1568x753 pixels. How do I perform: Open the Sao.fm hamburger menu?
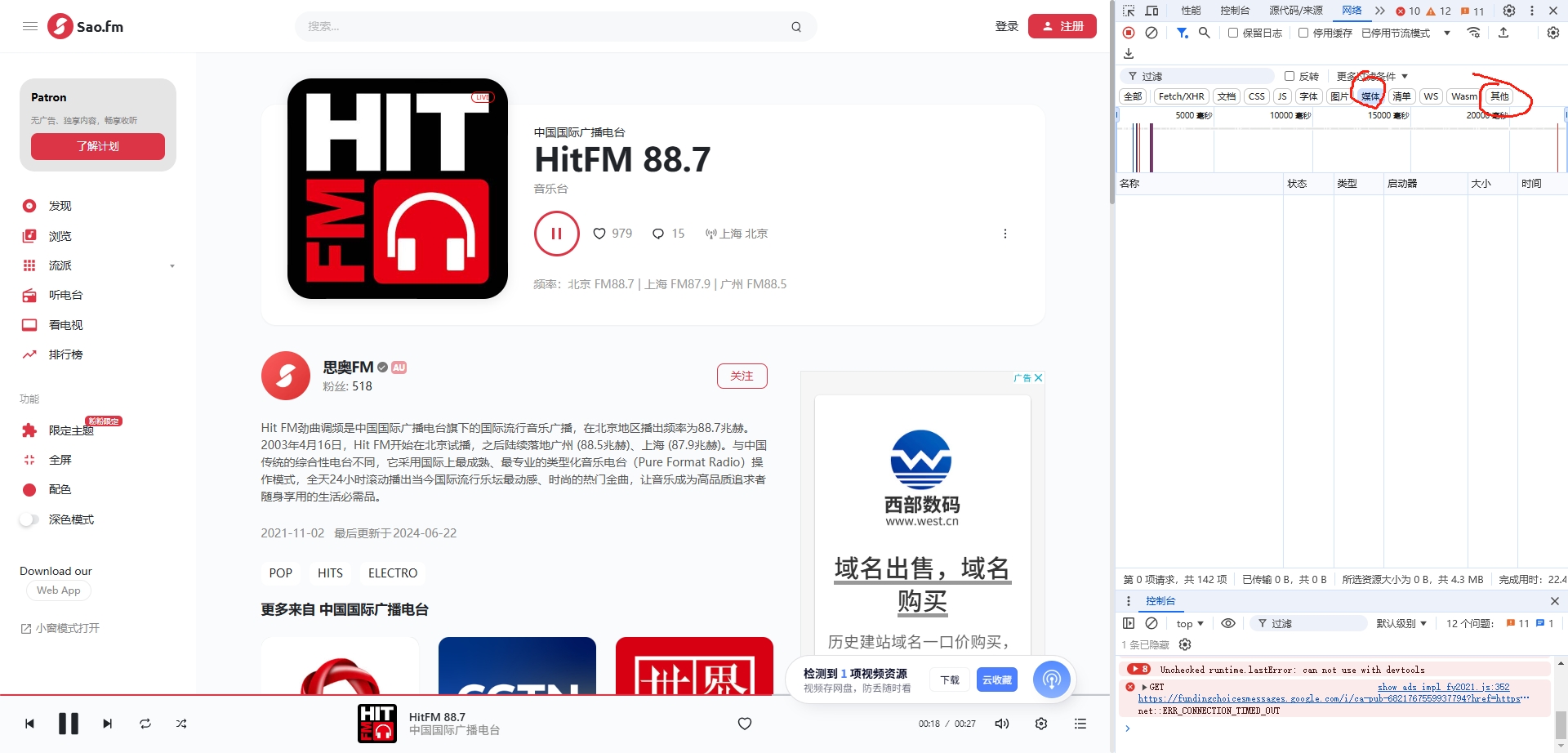pyautogui.click(x=30, y=26)
